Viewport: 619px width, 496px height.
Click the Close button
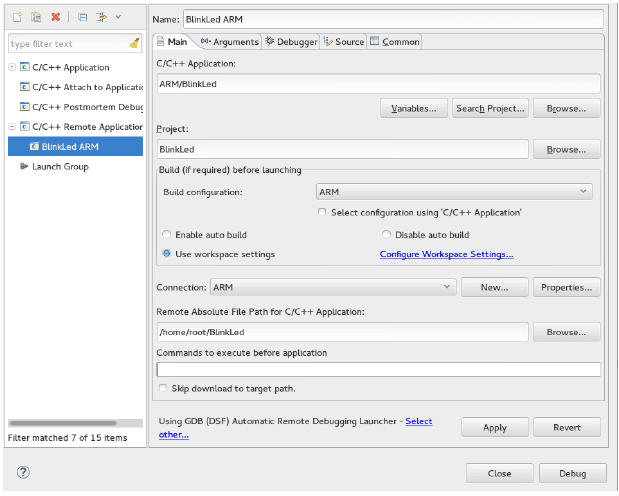[x=499, y=473]
